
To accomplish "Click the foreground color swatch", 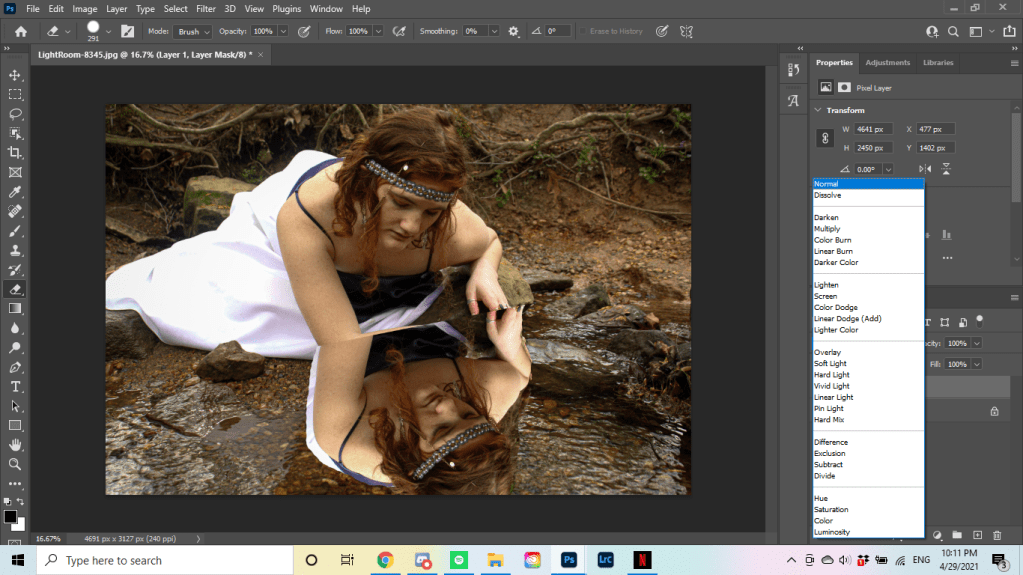I will (10, 517).
